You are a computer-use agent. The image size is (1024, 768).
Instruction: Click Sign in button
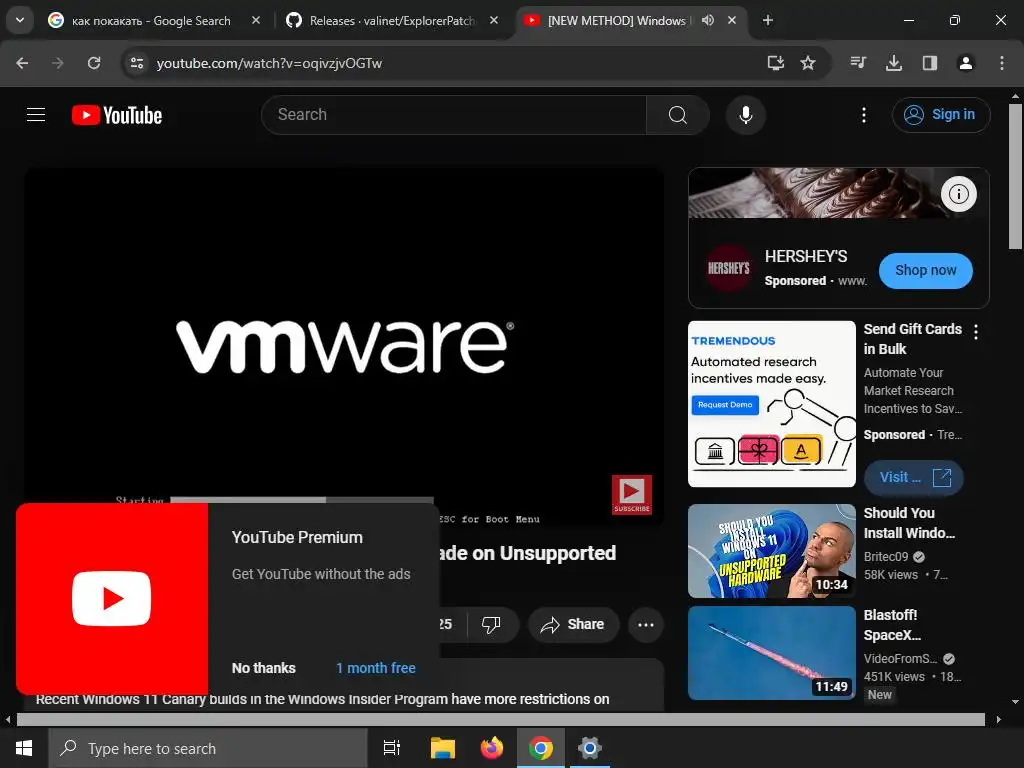tap(940, 115)
